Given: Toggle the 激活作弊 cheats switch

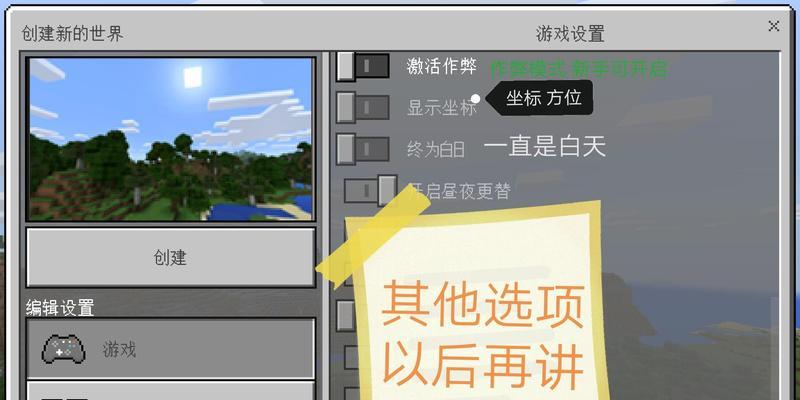Looking at the screenshot, I should coord(362,66).
